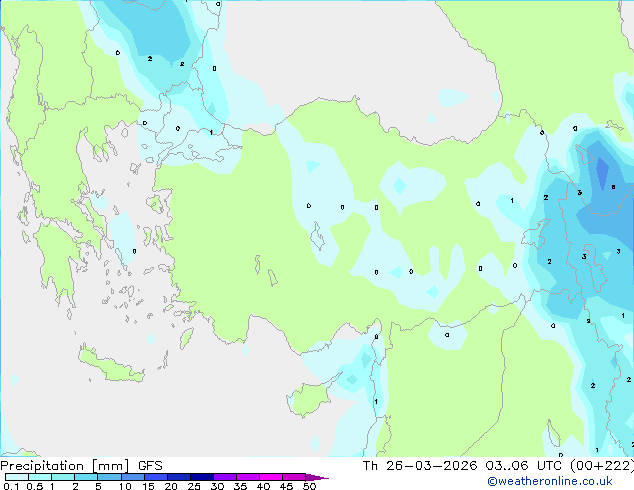Click the '10' legend scale label
This screenshot has width=634, height=490.
(125, 486)
